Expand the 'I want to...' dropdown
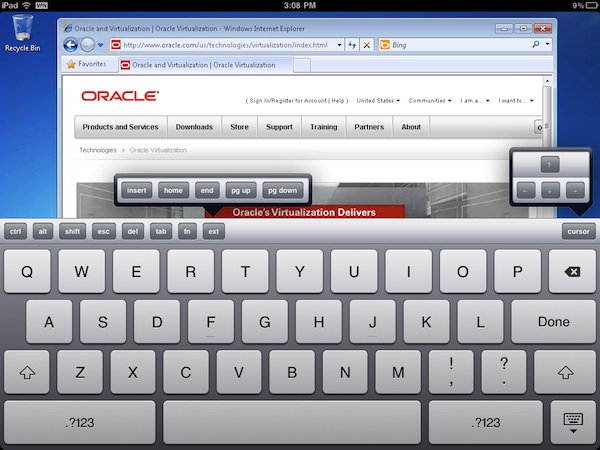600x450 pixels. tap(515, 101)
